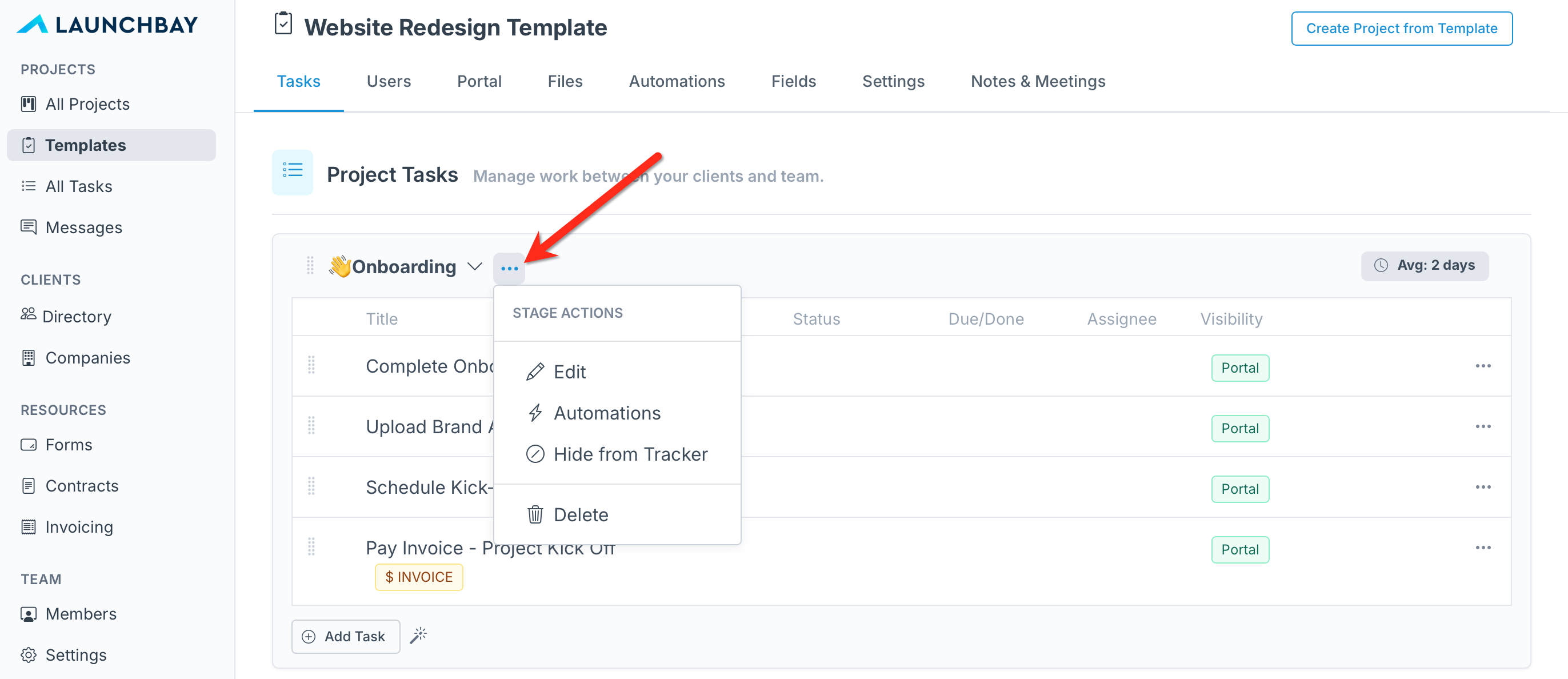Image resolution: width=1568 pixels, height=679 pixels.
Task: Toggle Portal visibility badge on Schedule Kick-off task
Action: (x=1239, y=489)
